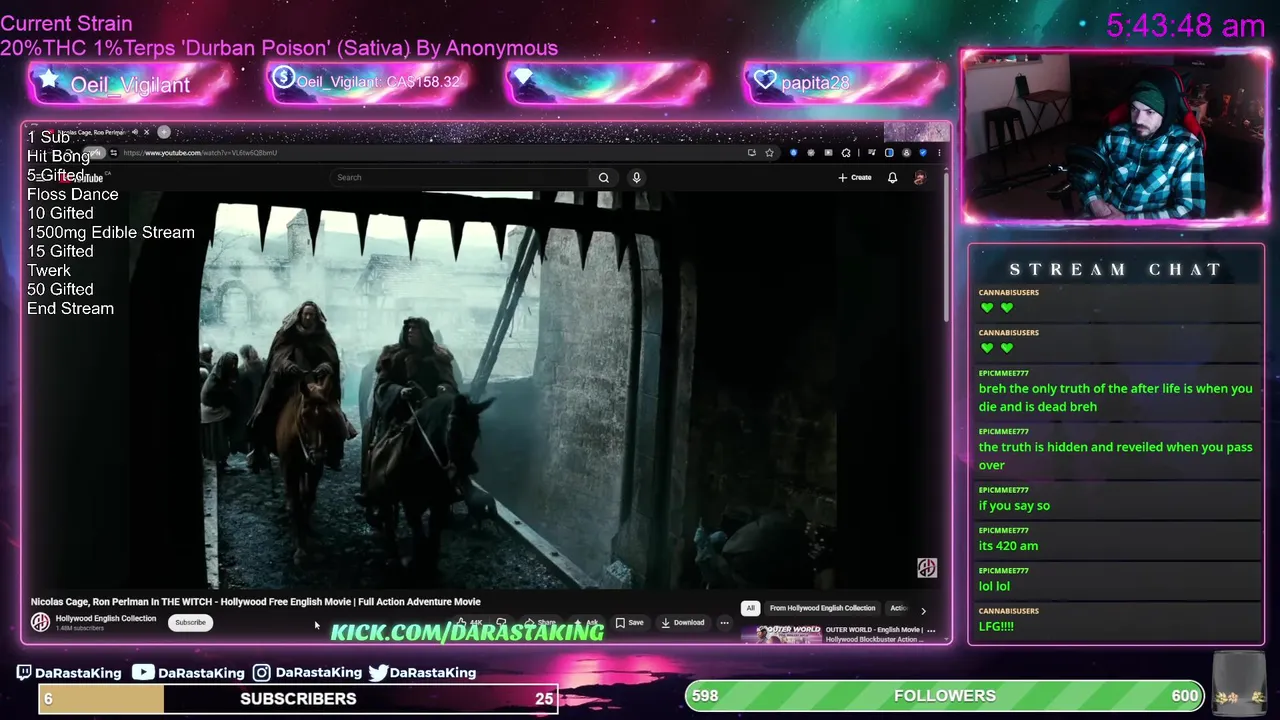Click the YouTube DaRastaKing handle

pos(188,673)
